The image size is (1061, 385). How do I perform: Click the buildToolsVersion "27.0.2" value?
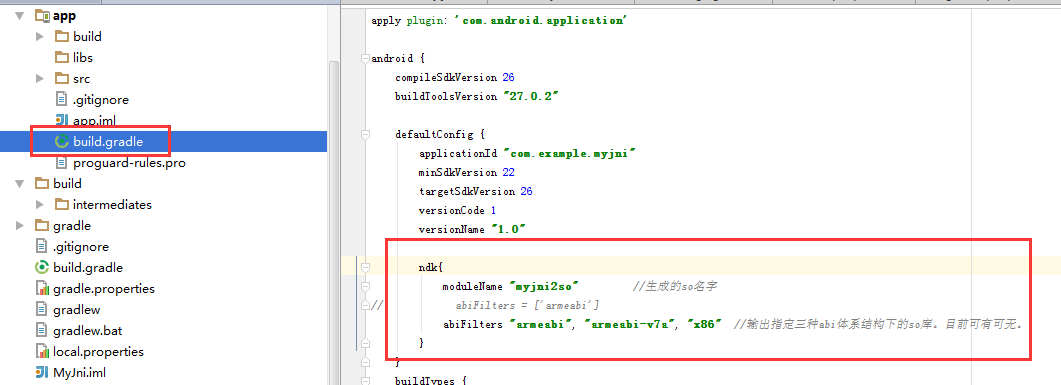coord(530,96)
